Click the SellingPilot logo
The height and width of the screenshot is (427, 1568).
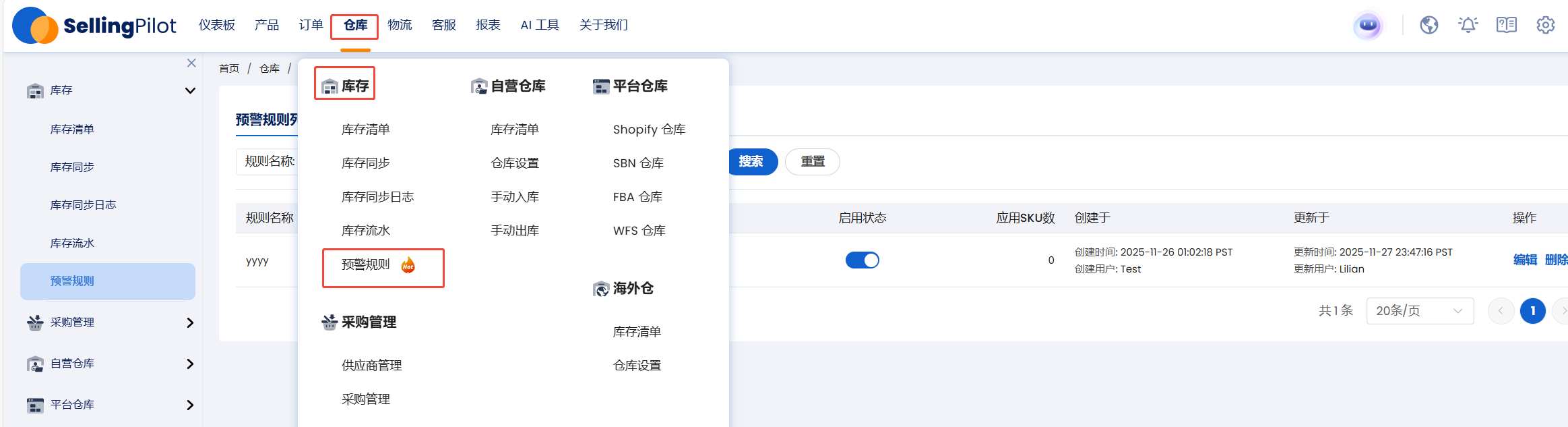pyautogui.click(x=94, y=26)
